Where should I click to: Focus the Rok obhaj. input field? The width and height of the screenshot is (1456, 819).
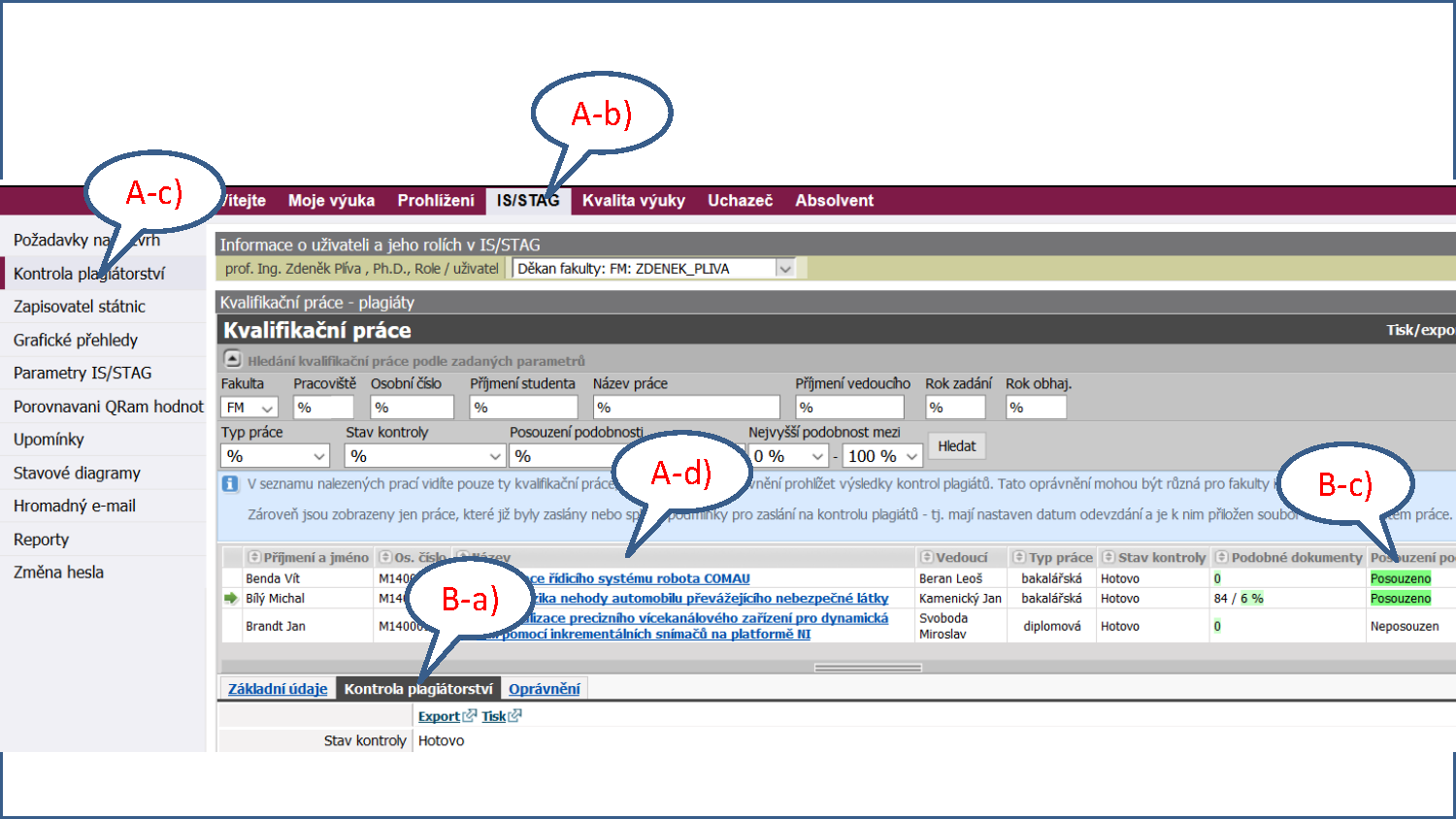1037,408
